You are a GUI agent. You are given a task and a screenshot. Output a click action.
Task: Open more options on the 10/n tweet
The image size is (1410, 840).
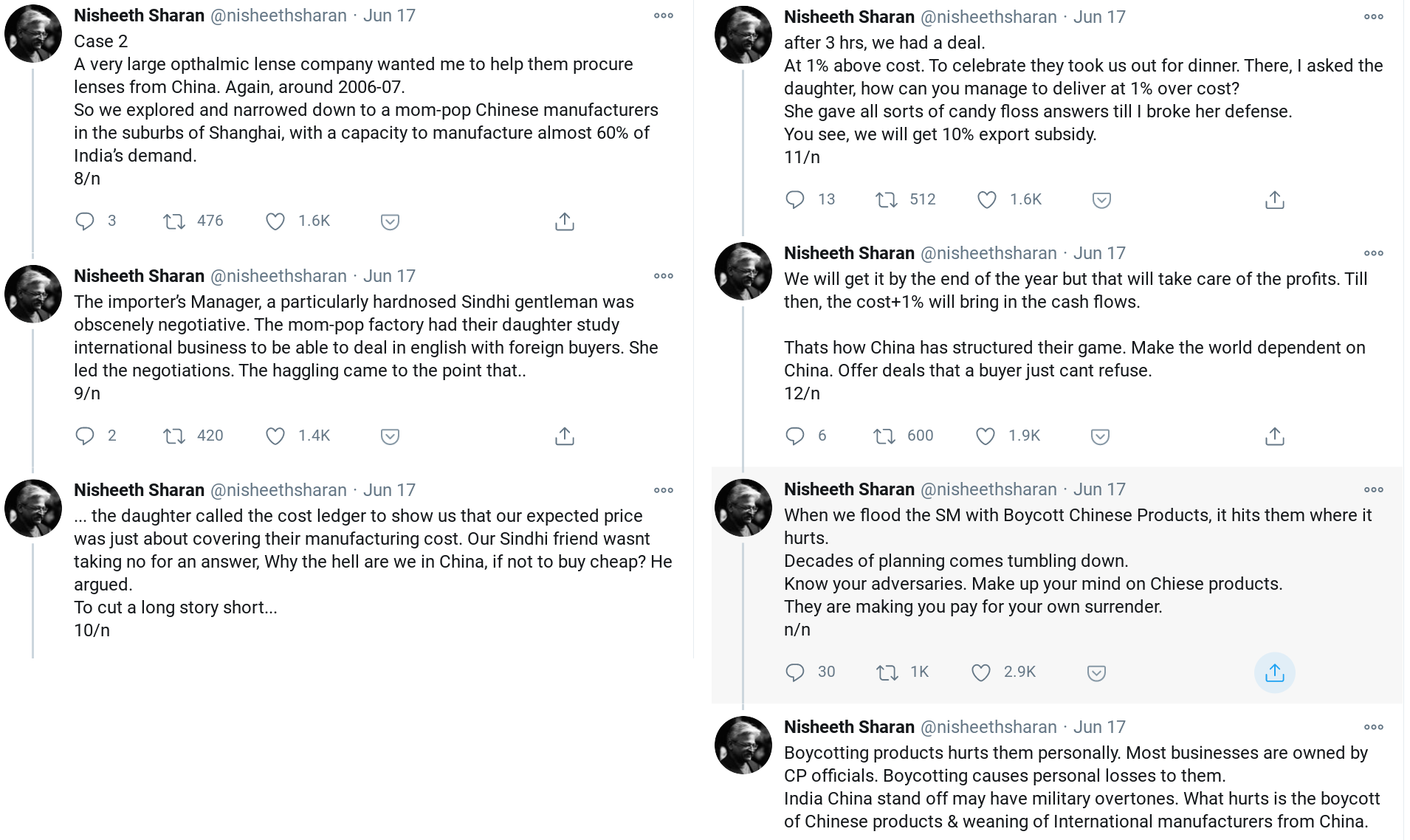click(x=663, y=490)
